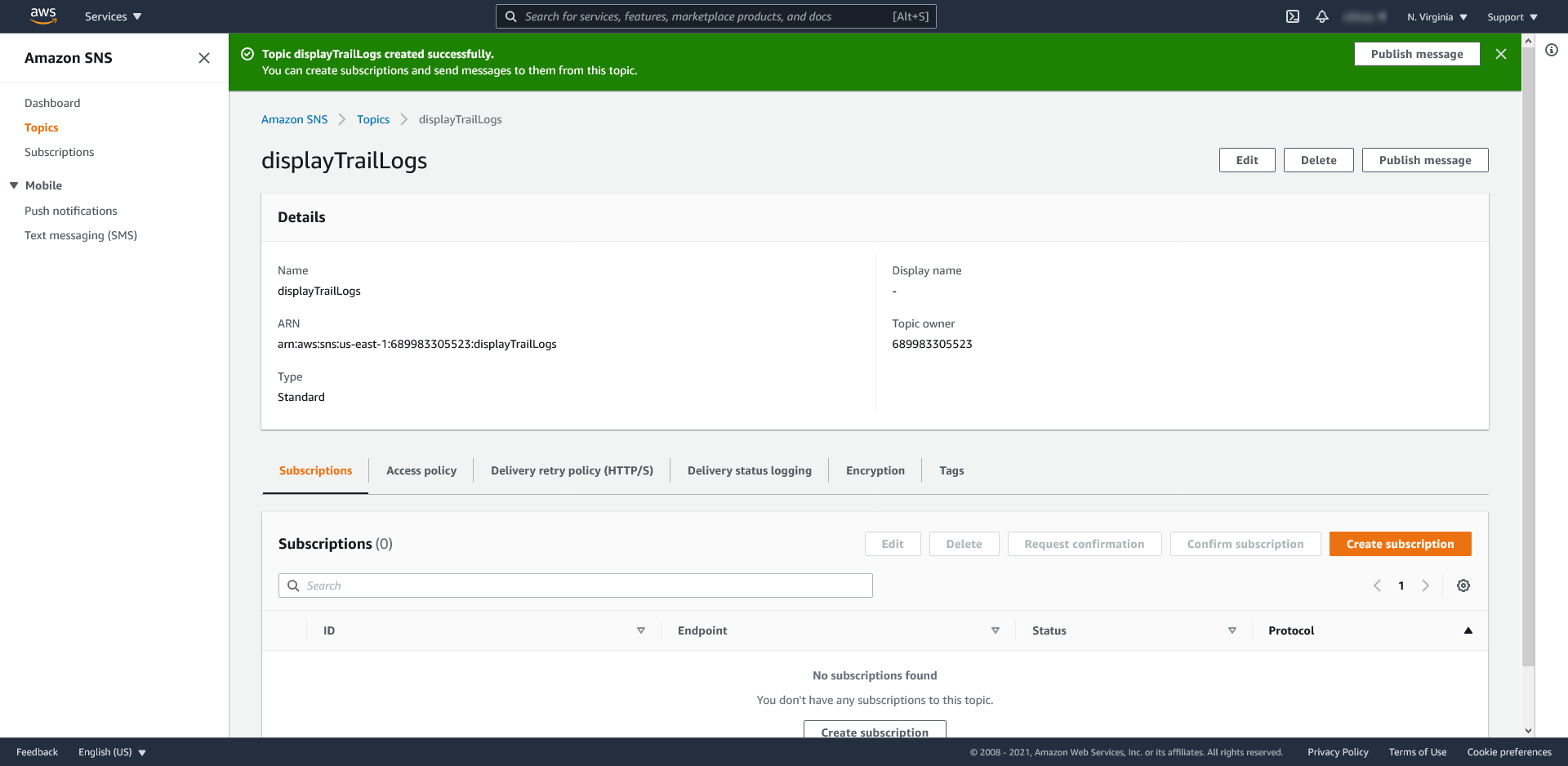Click Publish message in the green banner
This screenshot has height=766, width=1568.
coord(1417,54)
